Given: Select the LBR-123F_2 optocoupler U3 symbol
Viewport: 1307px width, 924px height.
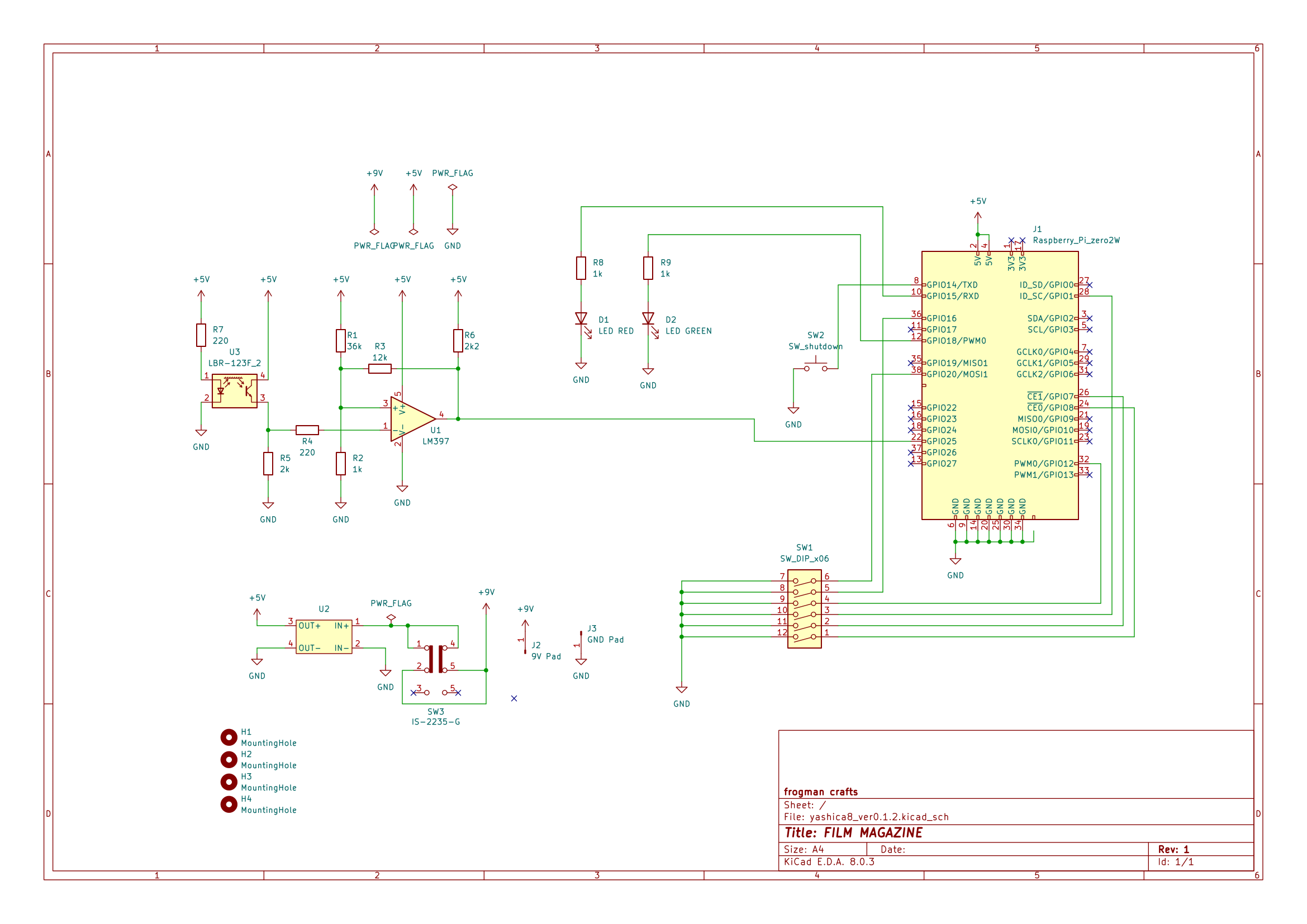Looking at the screenshot, I should click(x=235, y=391).
